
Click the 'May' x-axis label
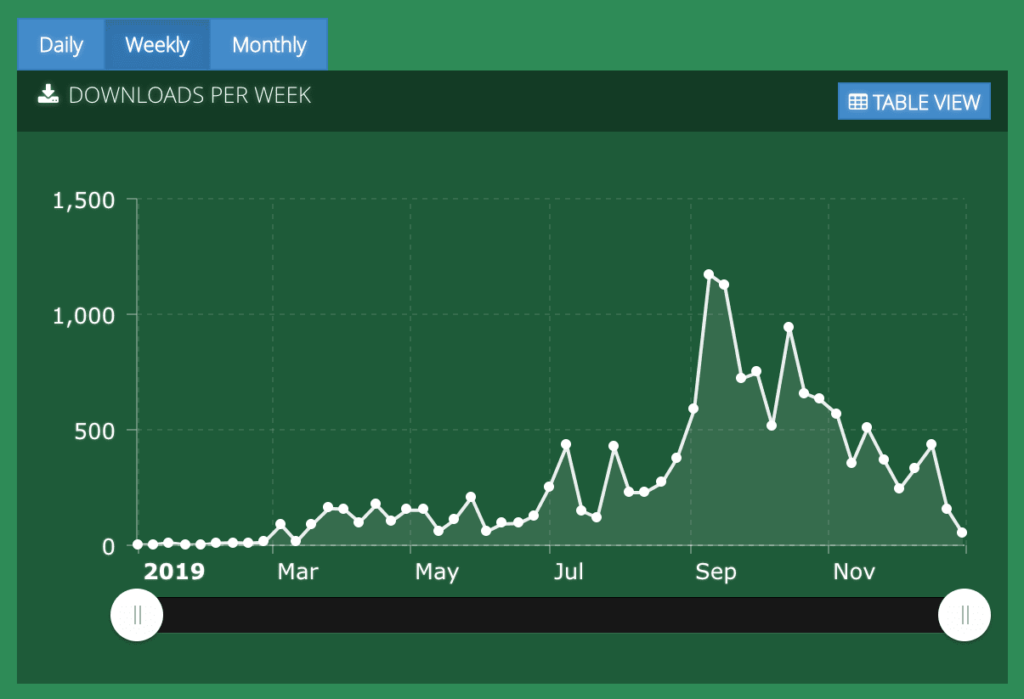click(437, 572)
